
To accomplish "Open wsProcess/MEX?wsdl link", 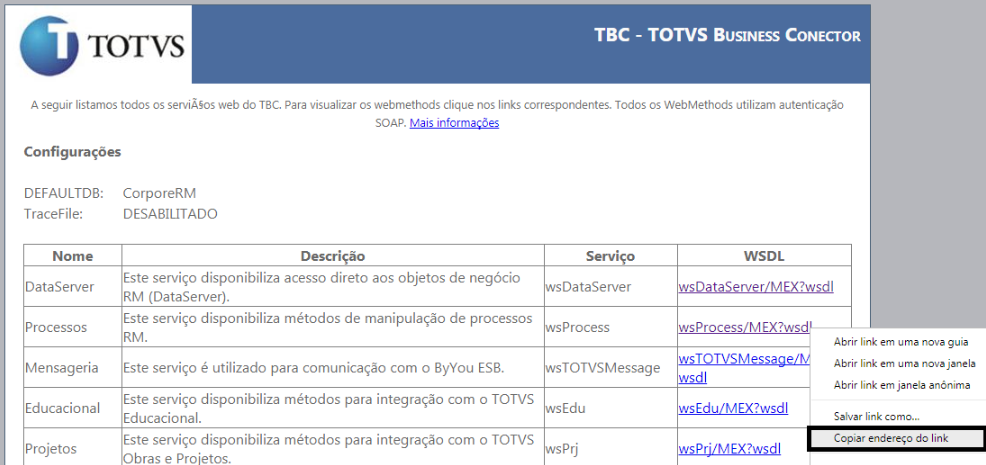I will [745, 327].
